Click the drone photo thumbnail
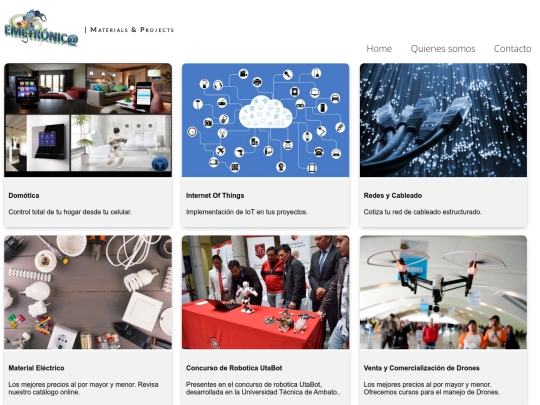 coord(443,292)
